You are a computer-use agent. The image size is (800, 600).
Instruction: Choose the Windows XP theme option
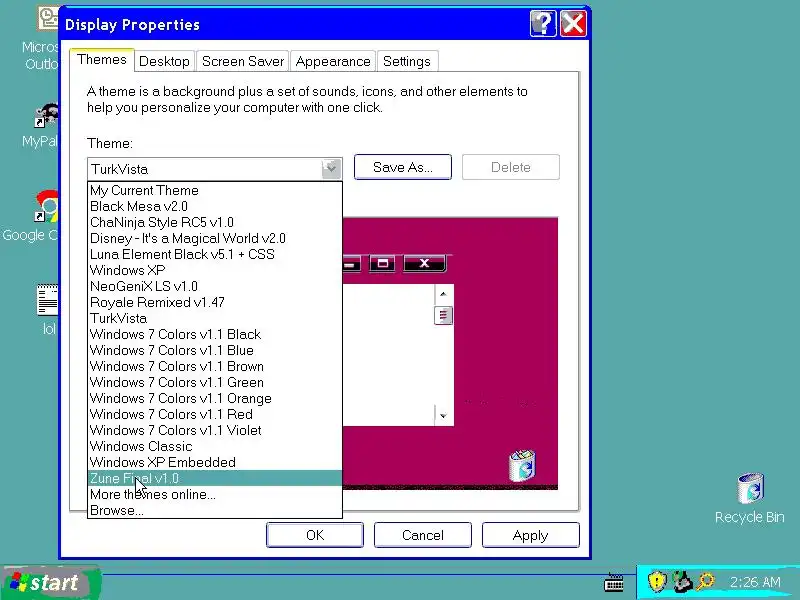pos(215,270)
